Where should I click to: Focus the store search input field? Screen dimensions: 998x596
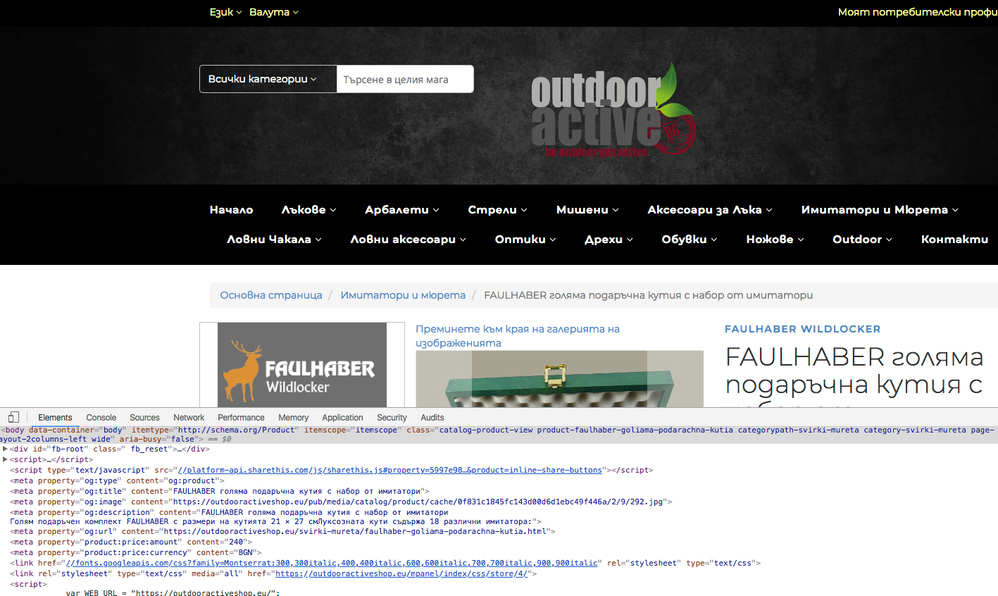click(405, 79)
